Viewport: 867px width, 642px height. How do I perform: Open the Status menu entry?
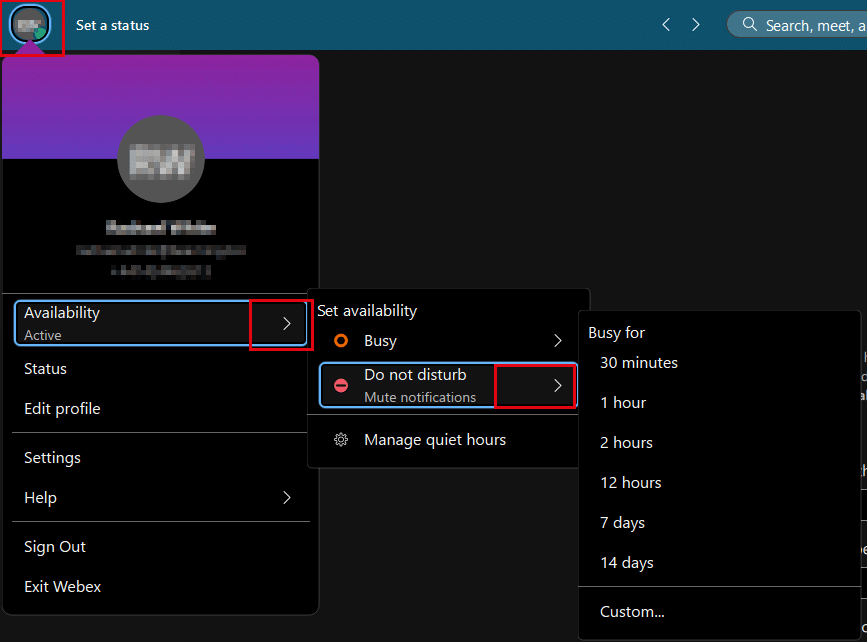click(45, 369)
